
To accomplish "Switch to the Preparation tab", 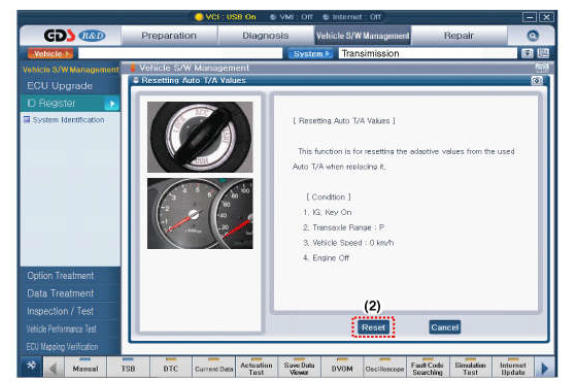I will (169, 36).
